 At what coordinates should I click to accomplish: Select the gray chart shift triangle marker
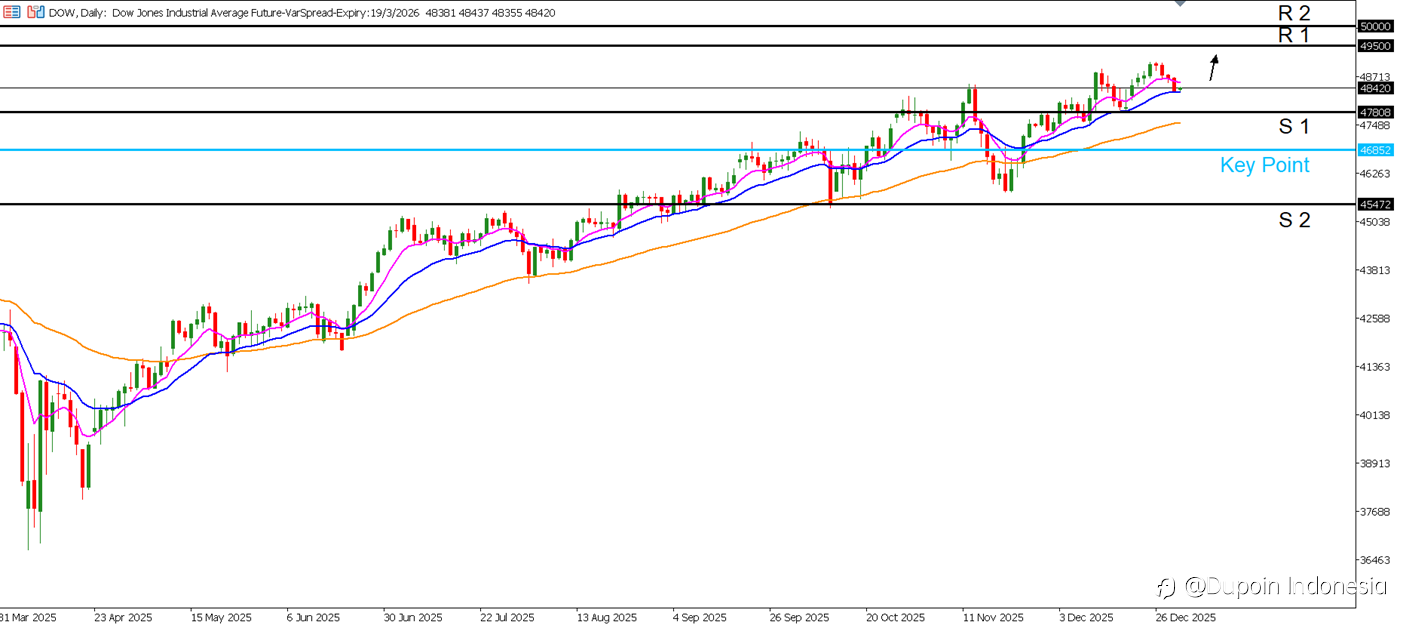pyautogui.click(x=1180, y=3)
